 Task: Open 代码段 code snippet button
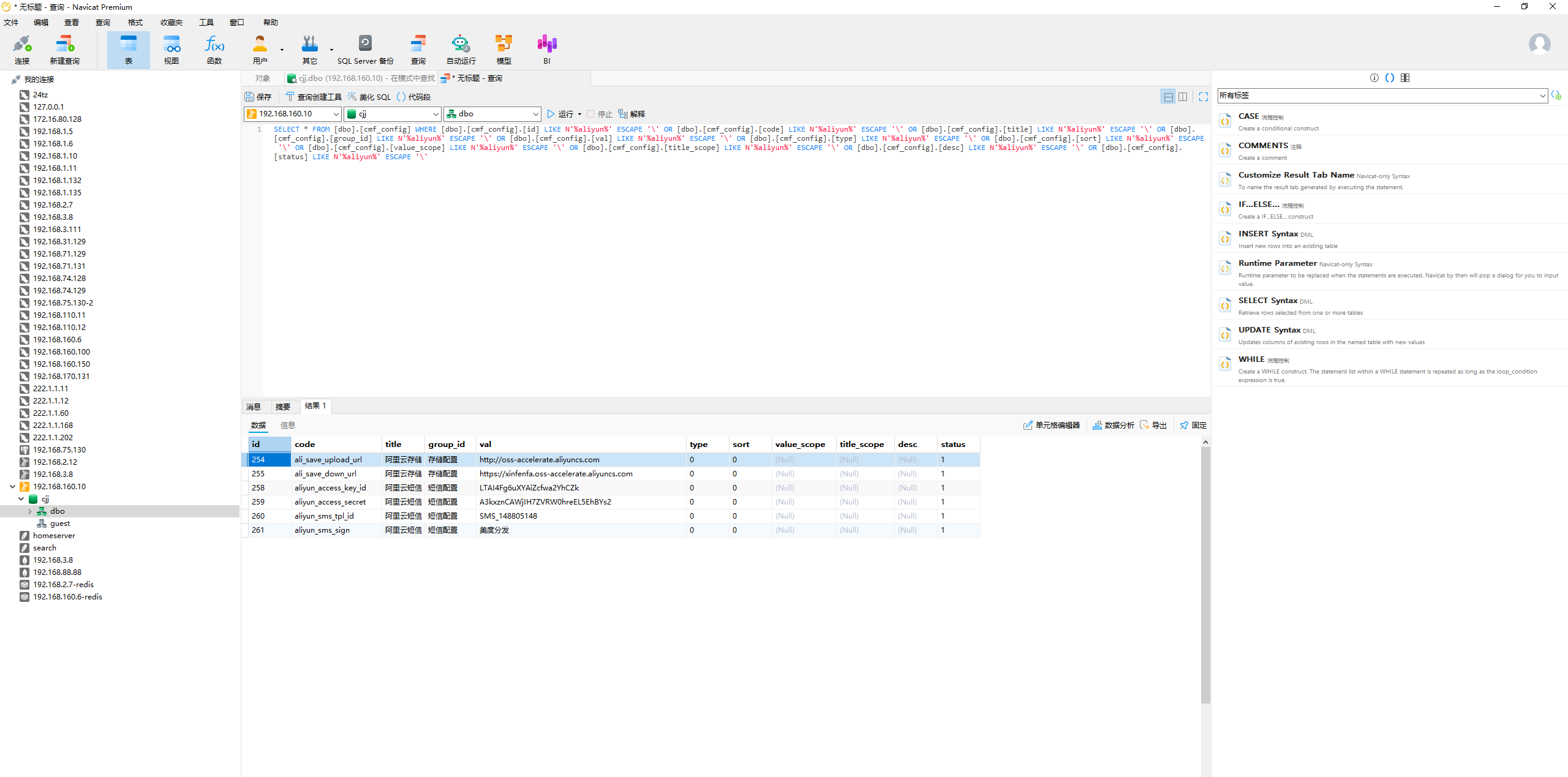pyautogui.click(x=413, y=97)
